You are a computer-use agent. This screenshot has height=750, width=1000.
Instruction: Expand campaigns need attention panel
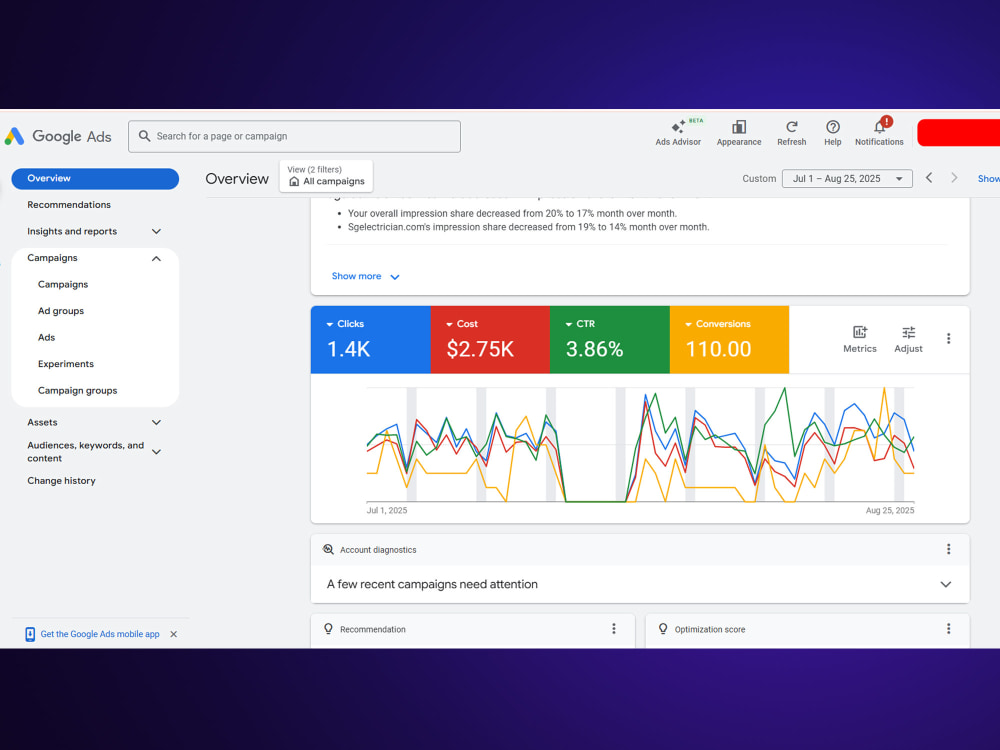click(x=946, y=584)
